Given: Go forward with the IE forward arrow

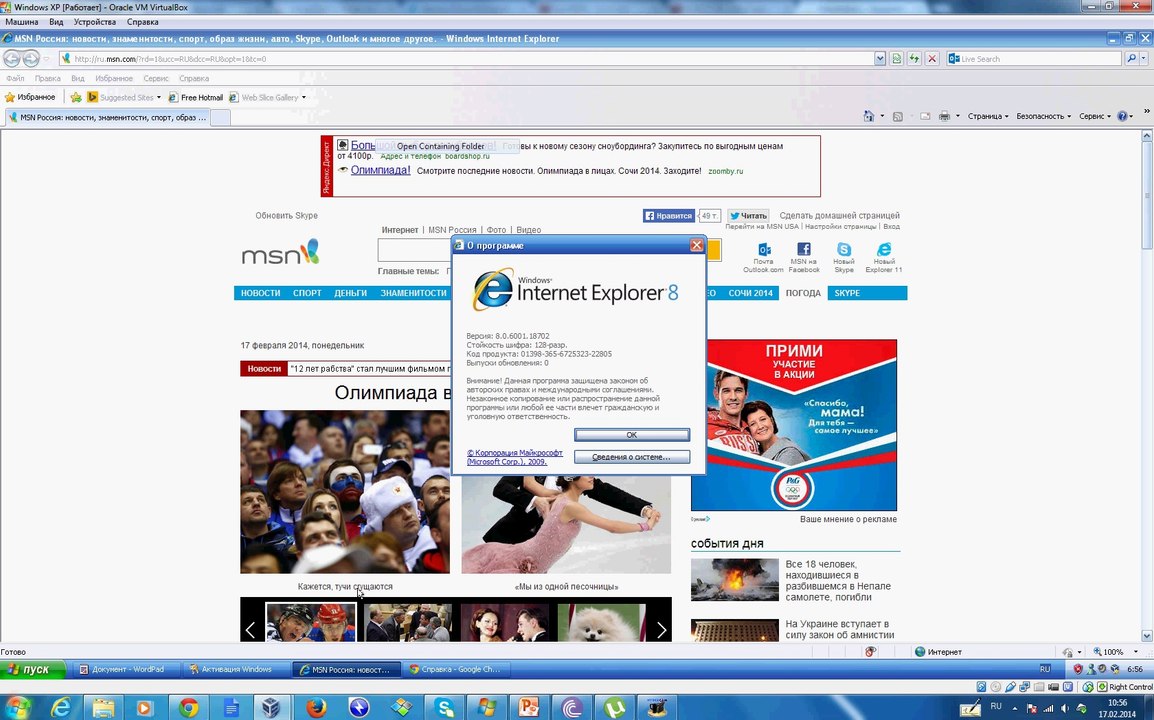Looking at the screenshot, I should tap(31, 58).
